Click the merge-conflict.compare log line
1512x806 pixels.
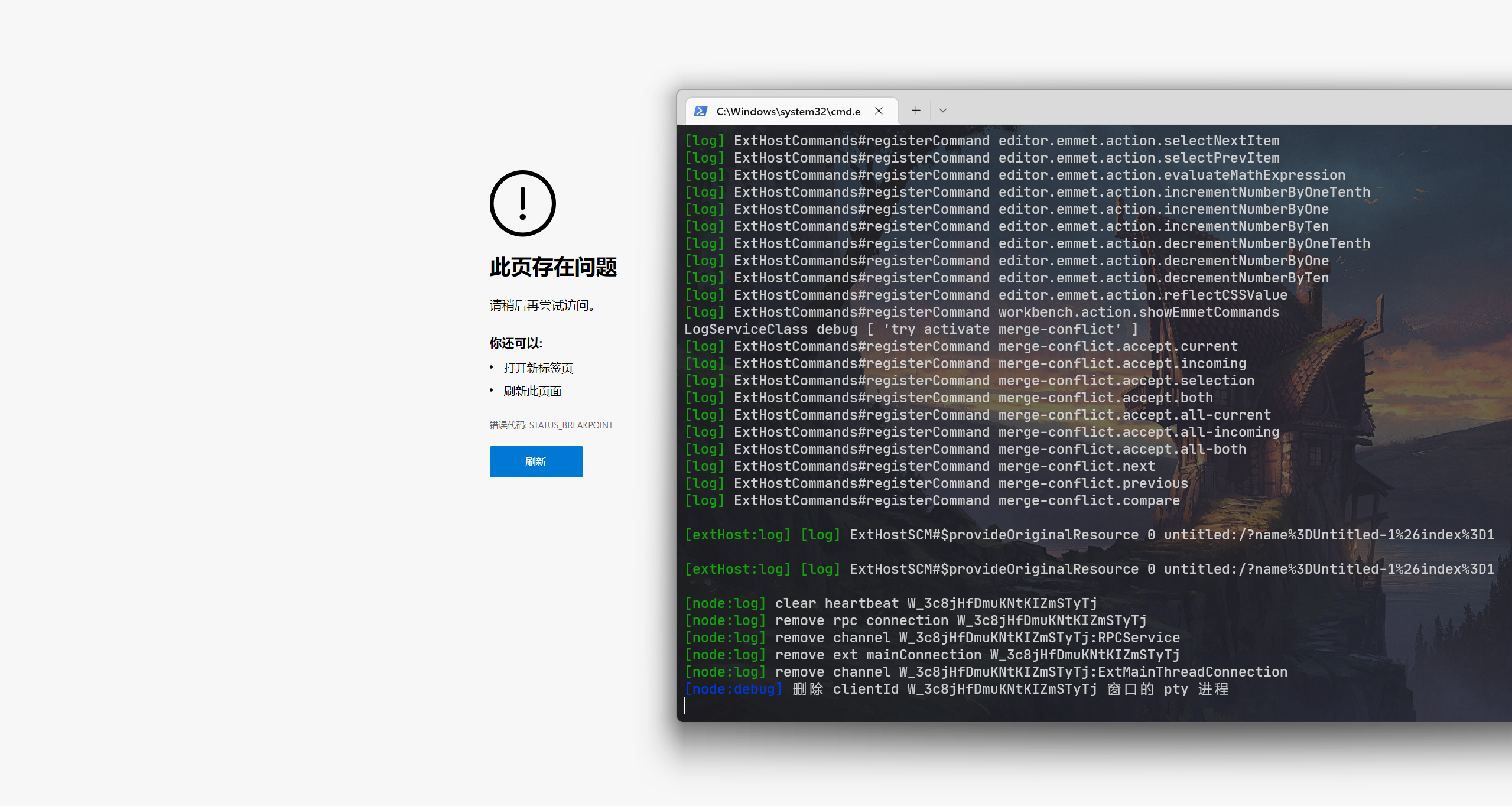coord(932,500)
